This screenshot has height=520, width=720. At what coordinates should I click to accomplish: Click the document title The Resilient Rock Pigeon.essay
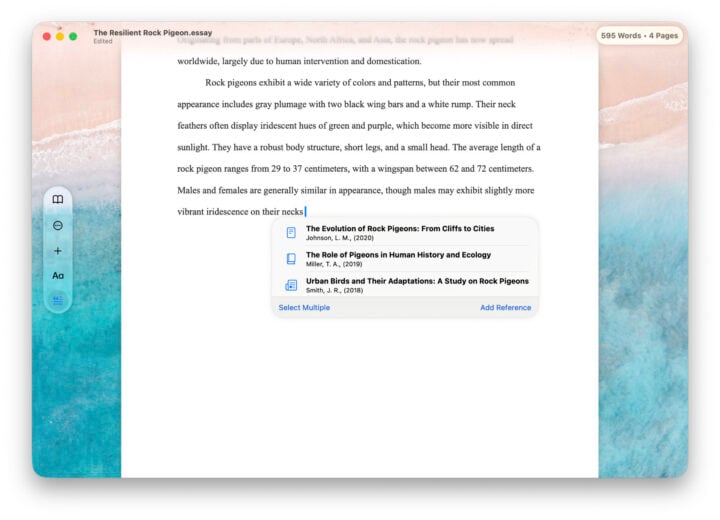coord(153,33)
